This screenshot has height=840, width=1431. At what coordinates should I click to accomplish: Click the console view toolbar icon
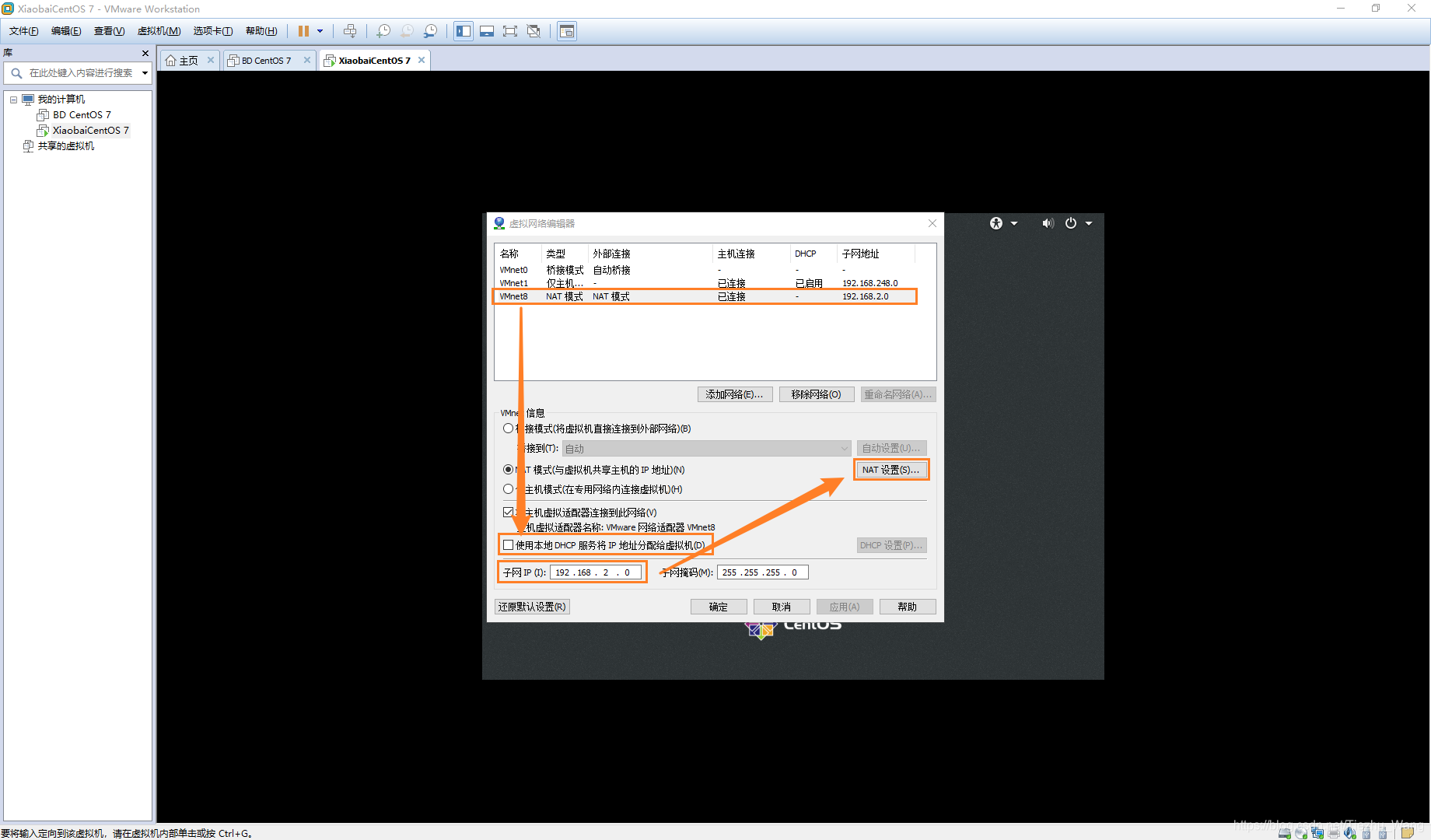click(x=567, y=31)
